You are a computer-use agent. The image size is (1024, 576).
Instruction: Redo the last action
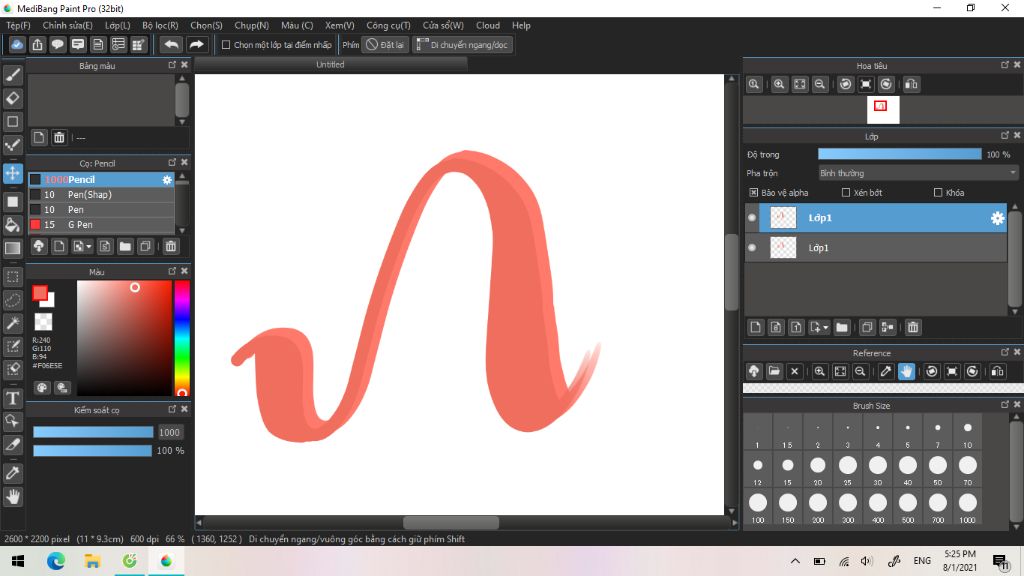pyautogui.click(x=196, y=44)
